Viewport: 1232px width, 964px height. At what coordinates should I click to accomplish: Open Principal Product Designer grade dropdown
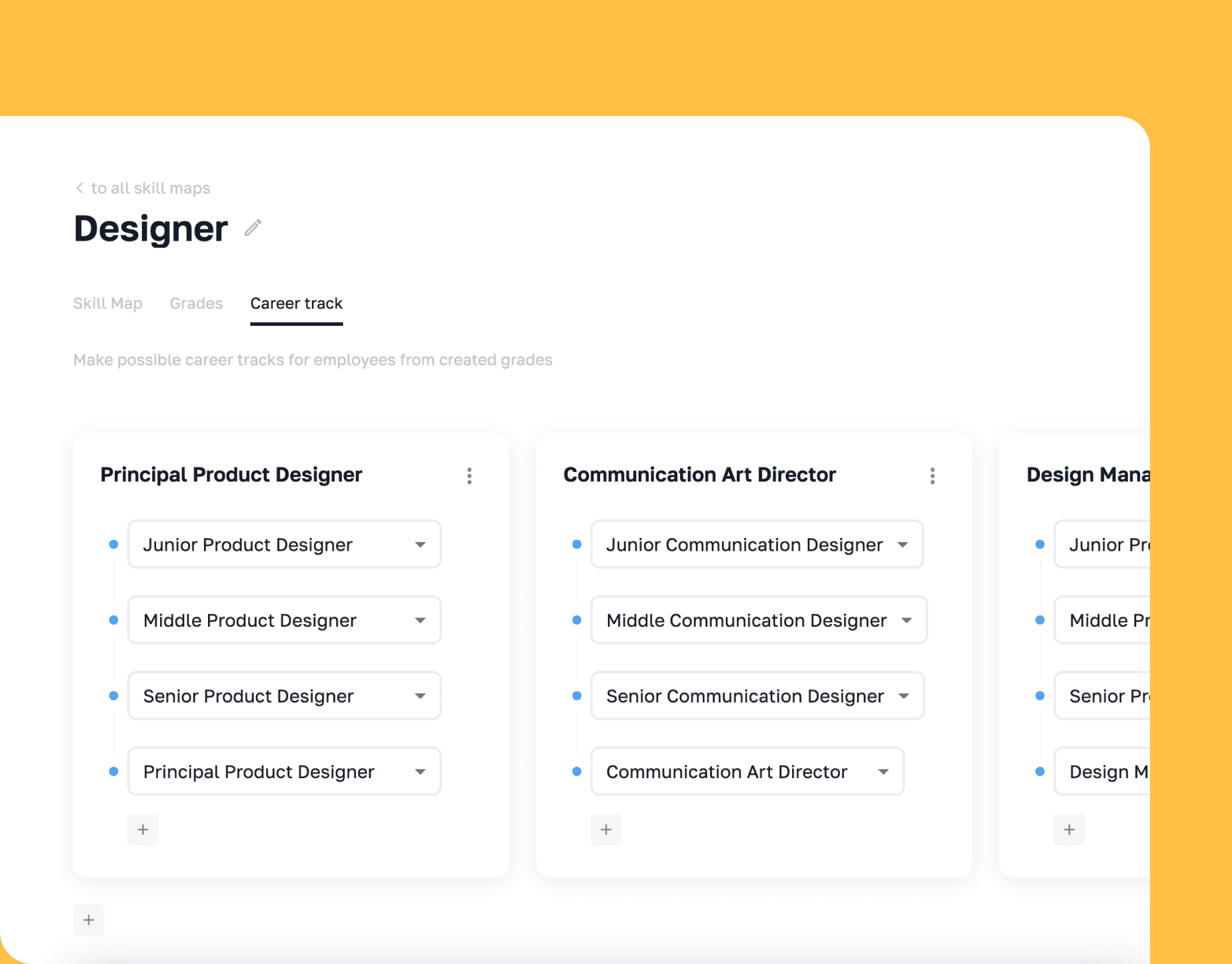coord(420,771)
